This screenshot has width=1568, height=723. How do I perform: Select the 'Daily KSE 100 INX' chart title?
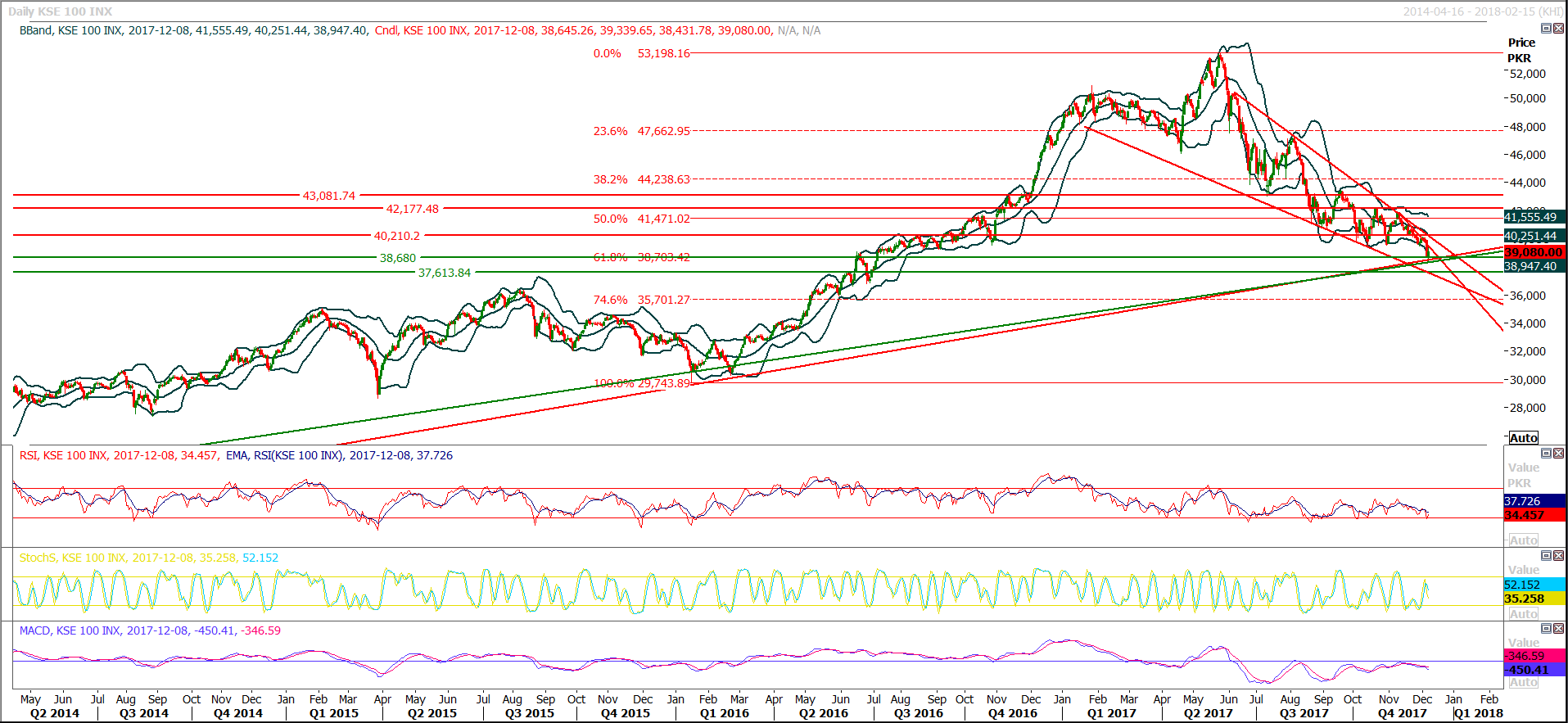pyautogui.click(x=61, y=11)
